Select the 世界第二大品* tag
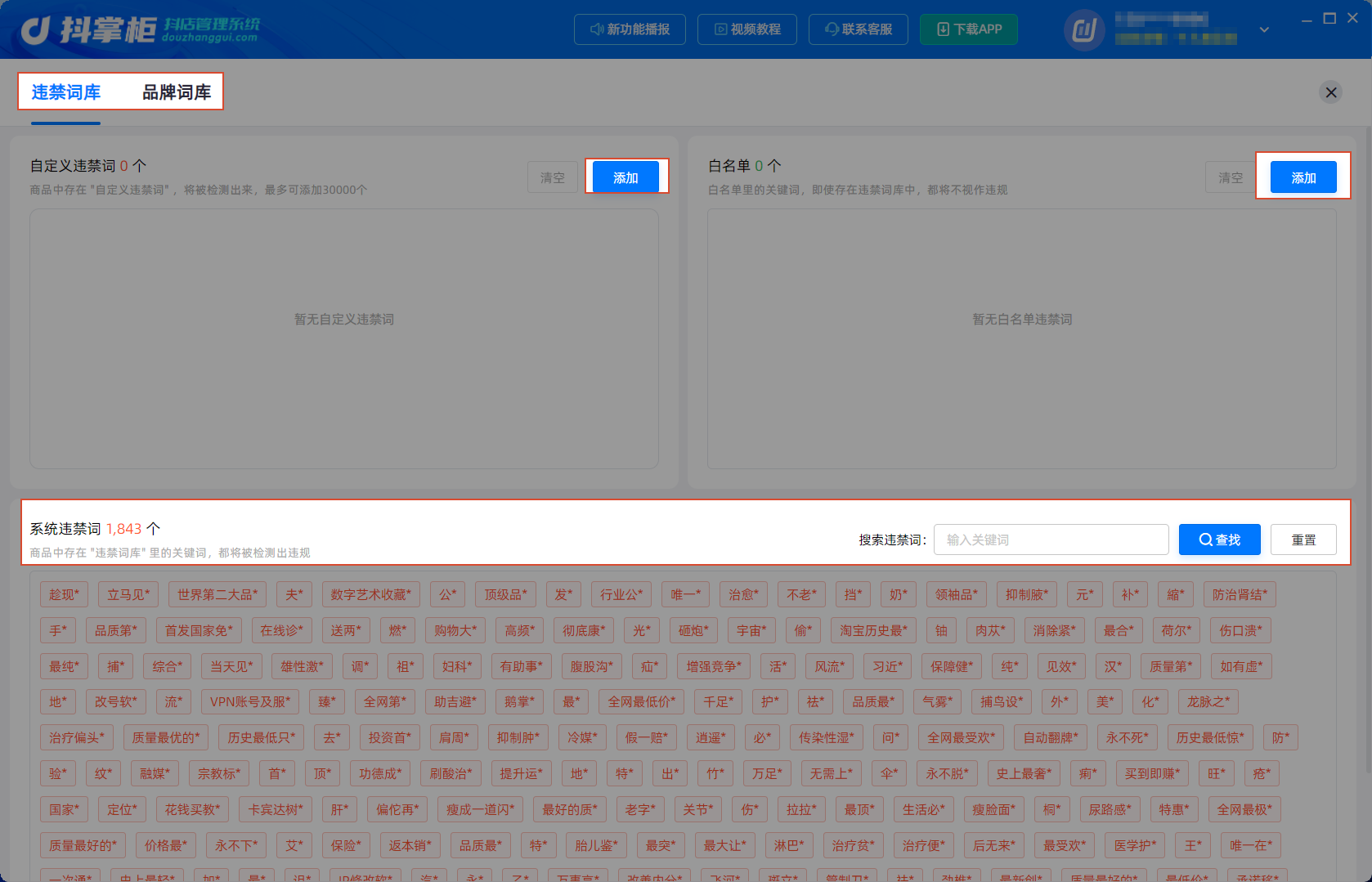 (217, 595)
